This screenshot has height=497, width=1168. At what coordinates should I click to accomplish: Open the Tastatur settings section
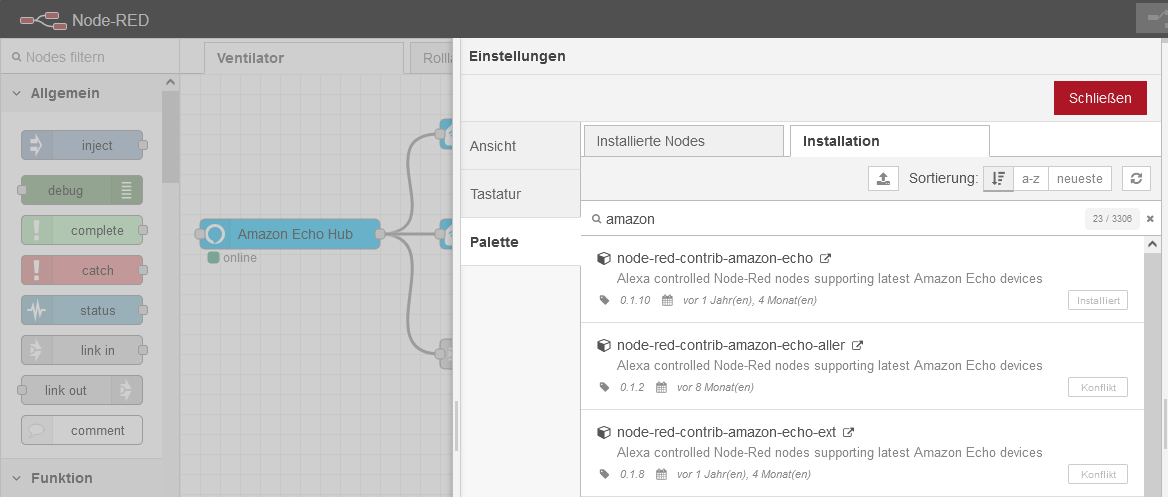click(x=520, y=194)
